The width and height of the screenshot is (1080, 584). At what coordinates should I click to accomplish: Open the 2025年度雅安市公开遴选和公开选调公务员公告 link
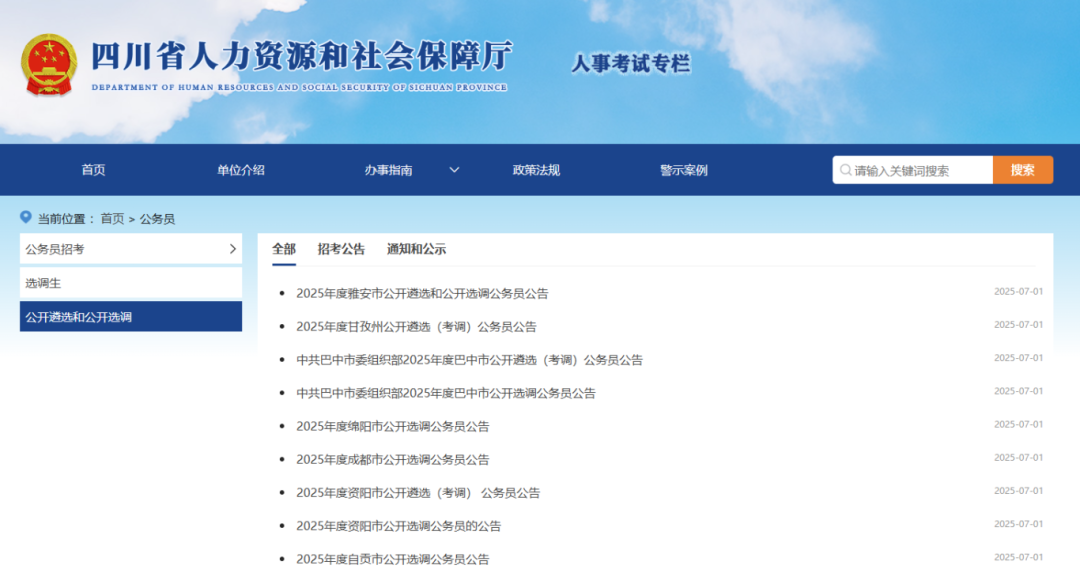pos(423,293)
